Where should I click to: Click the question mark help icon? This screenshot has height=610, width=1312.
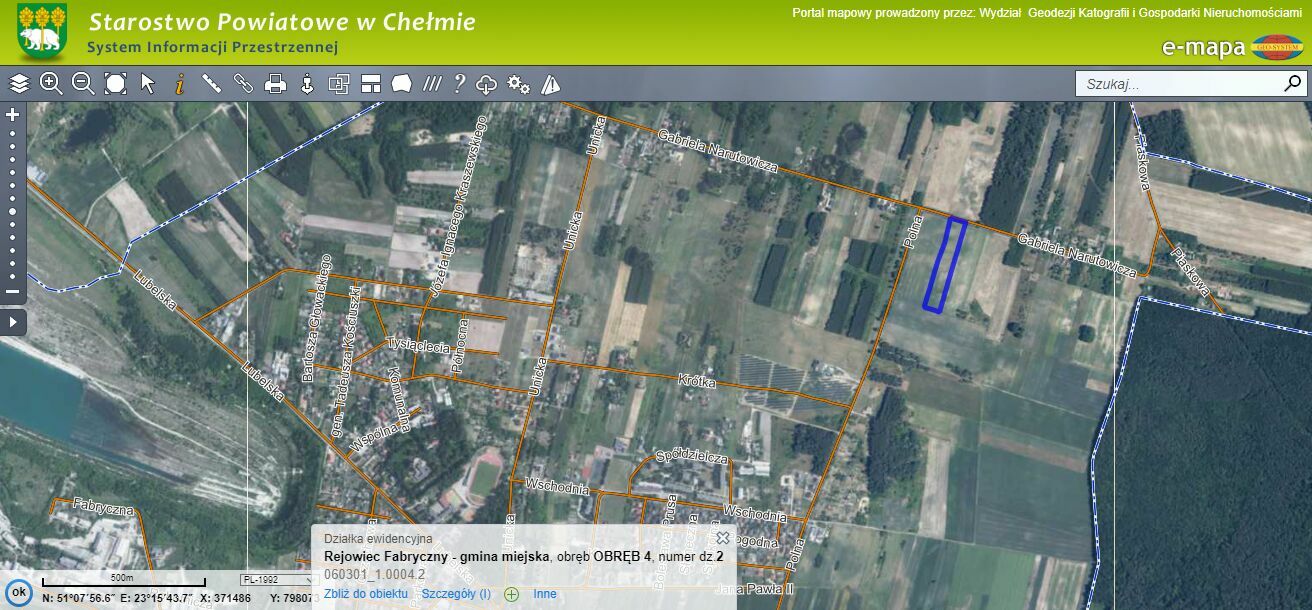pos(459,83)
